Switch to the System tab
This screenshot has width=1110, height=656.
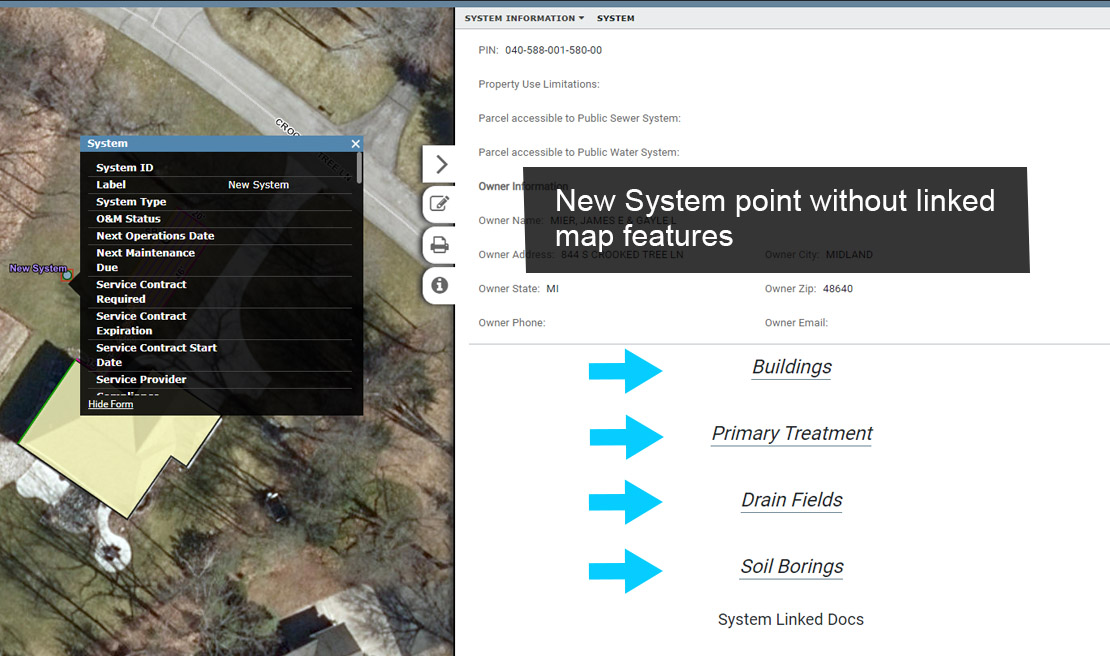[615, 18]
